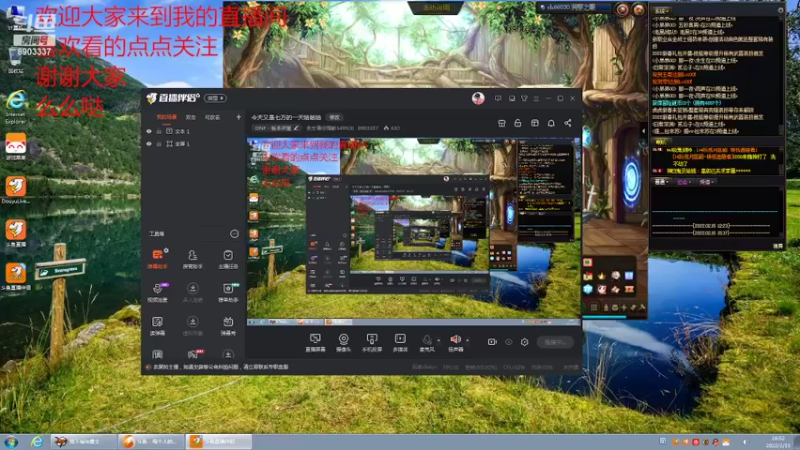The image size is (800, 450).
Task: Click the 清屏 button in game chat
Action: 777,246
